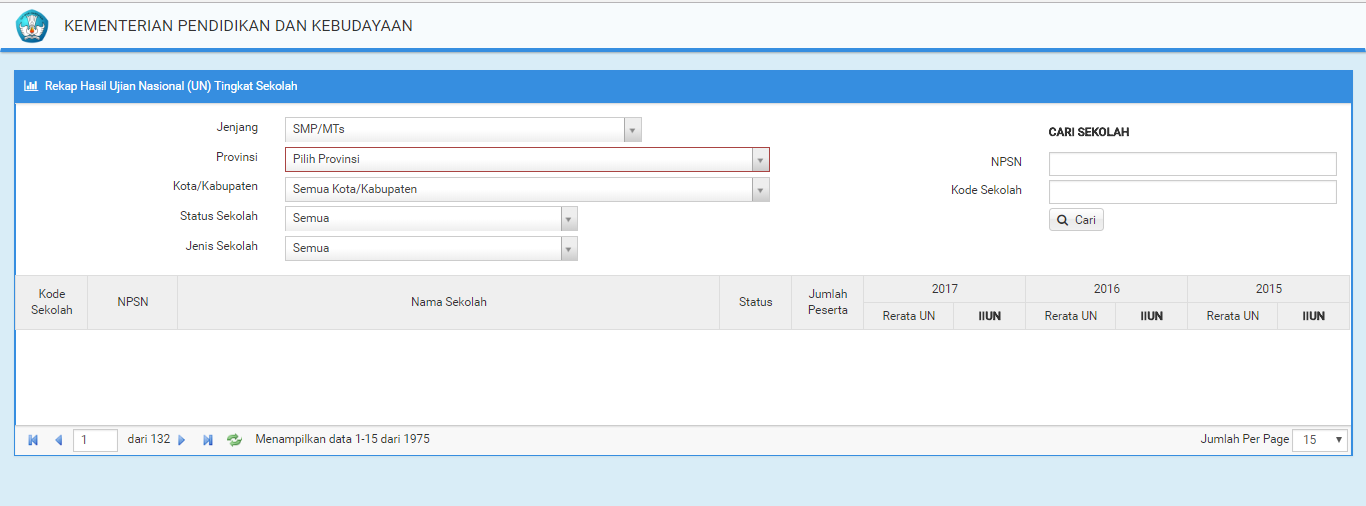Click IIUN header under 2017
Viewport: 1366px width, 506px height.
coord(990,316)
